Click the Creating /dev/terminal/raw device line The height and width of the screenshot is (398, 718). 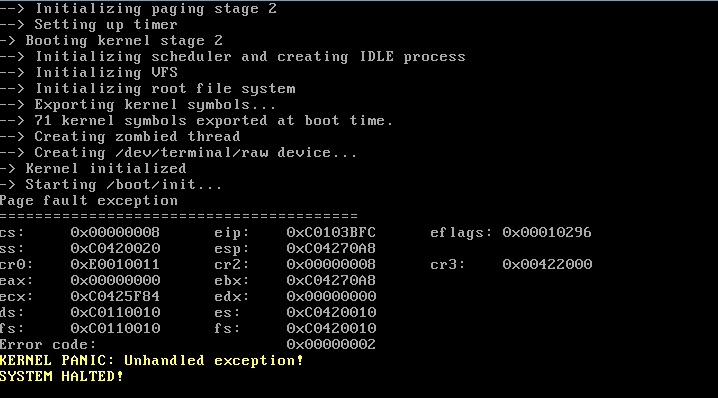pos(178,153)
